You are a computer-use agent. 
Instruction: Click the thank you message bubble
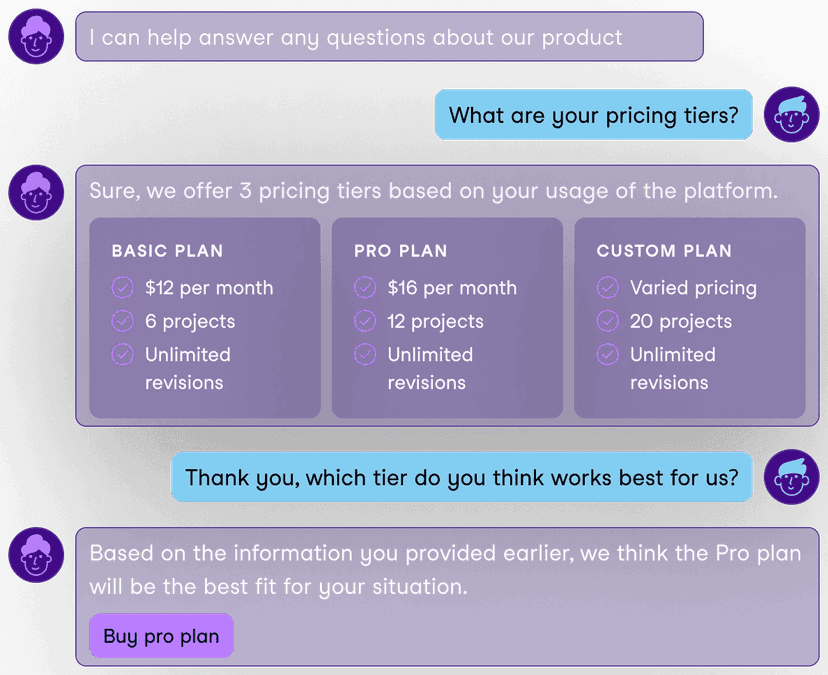[x=462, y=477]
